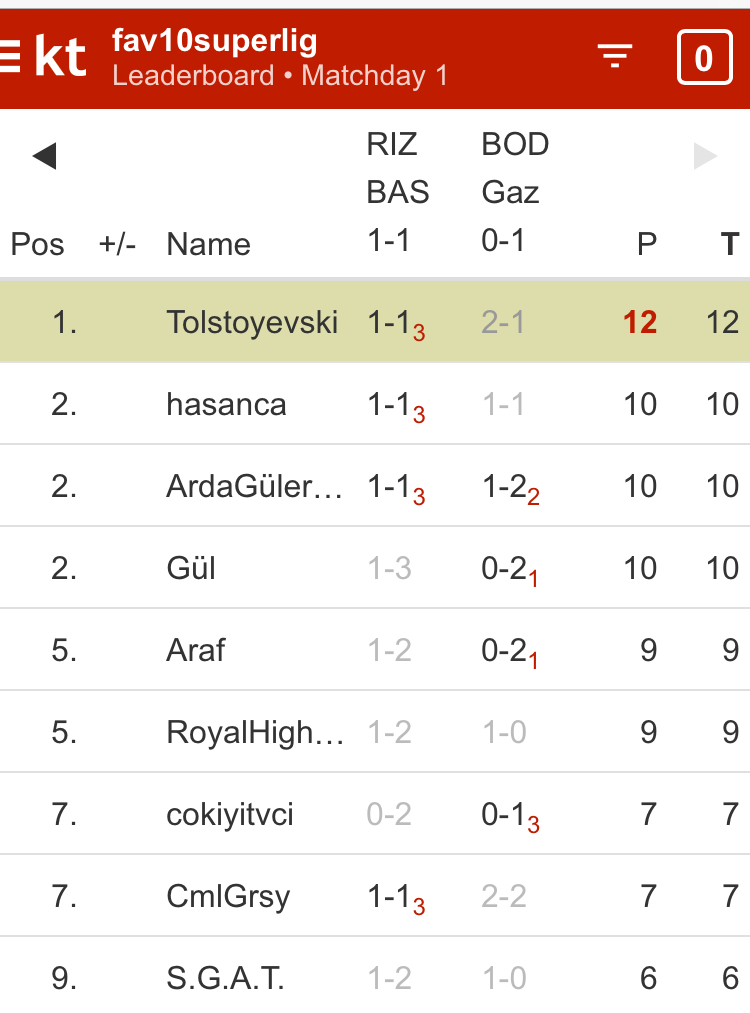Sort by the +/- column header
Image resolution: width=750 pixels, height=1013 pixels.
pos(117,244)
